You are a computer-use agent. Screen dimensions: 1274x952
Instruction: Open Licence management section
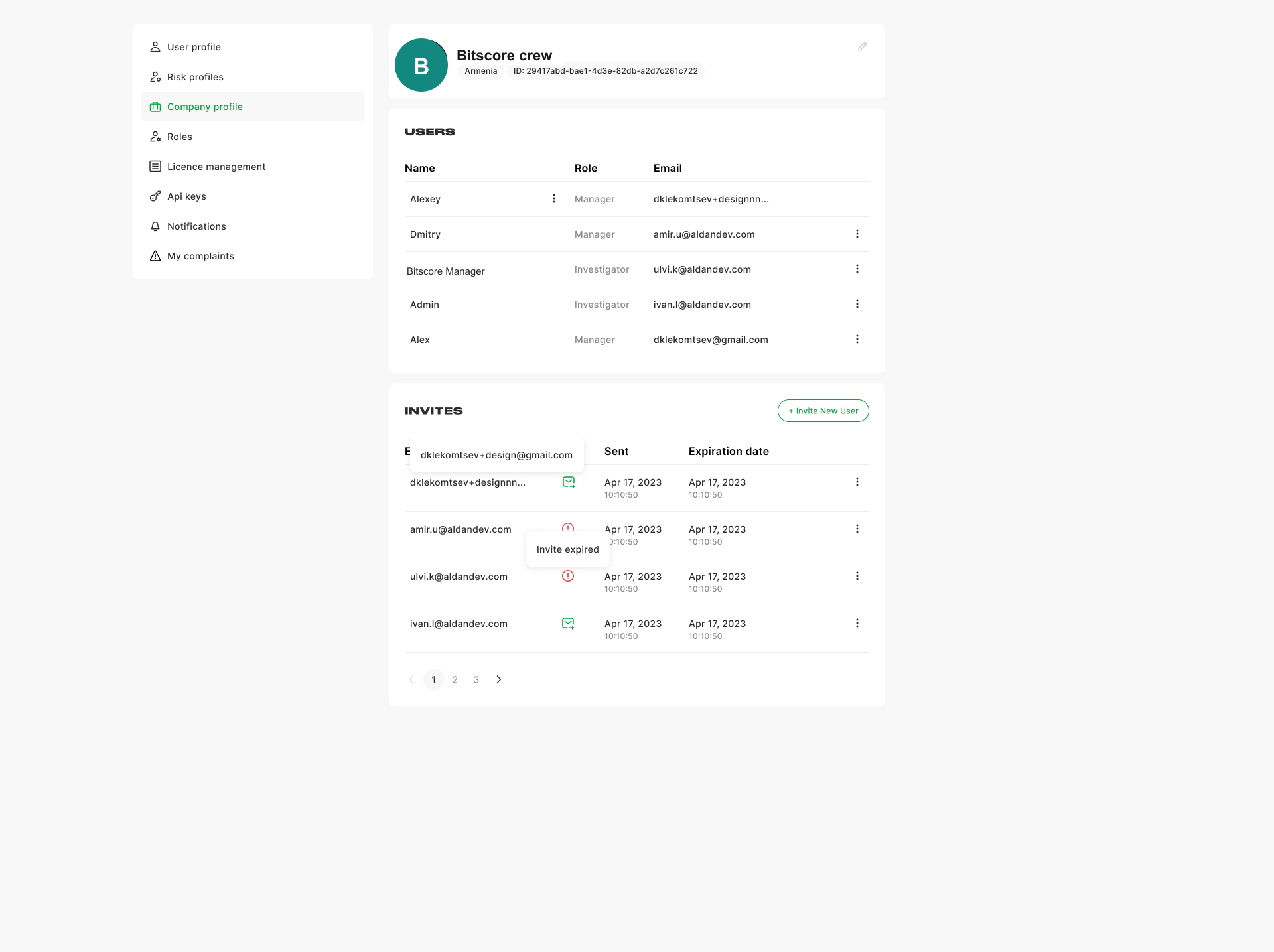click(253, 167)
